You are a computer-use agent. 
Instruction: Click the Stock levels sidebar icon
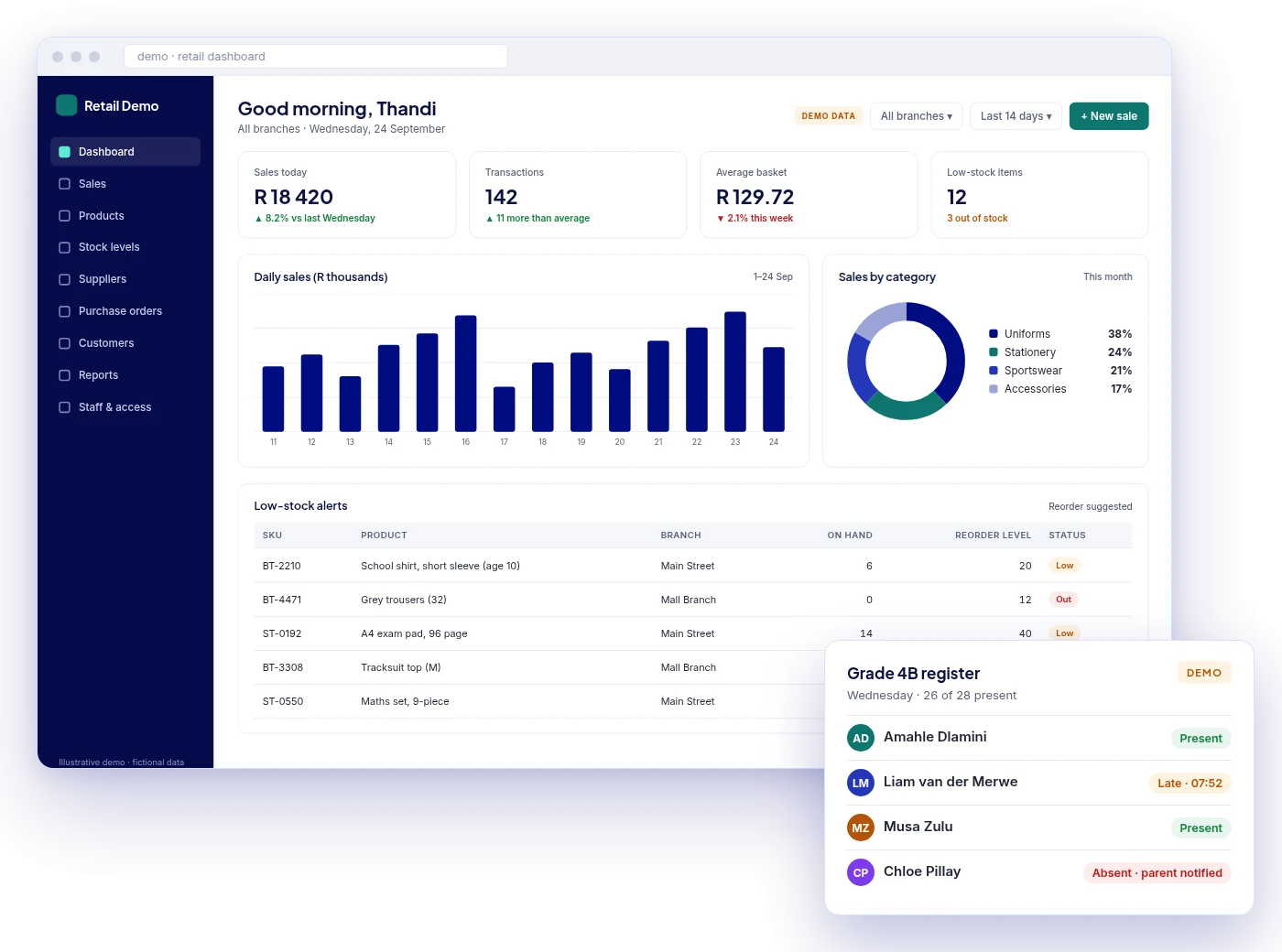(65, 247)
